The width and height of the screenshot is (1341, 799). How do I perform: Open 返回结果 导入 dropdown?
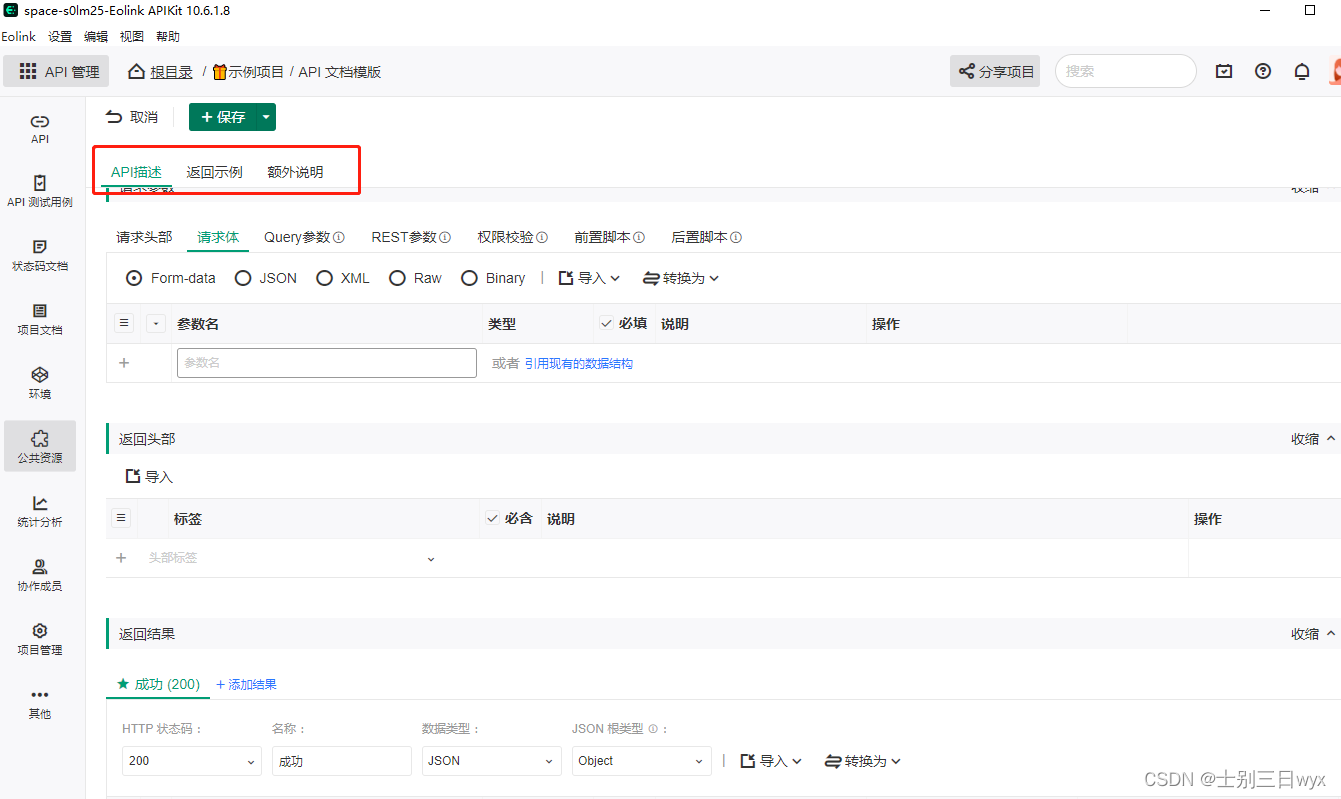772,761
